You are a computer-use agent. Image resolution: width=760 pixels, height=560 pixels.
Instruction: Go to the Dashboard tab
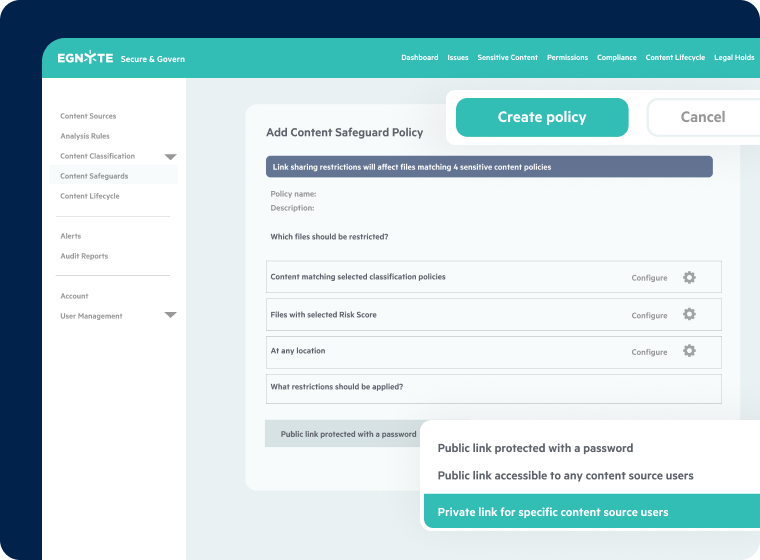point(419,58)
